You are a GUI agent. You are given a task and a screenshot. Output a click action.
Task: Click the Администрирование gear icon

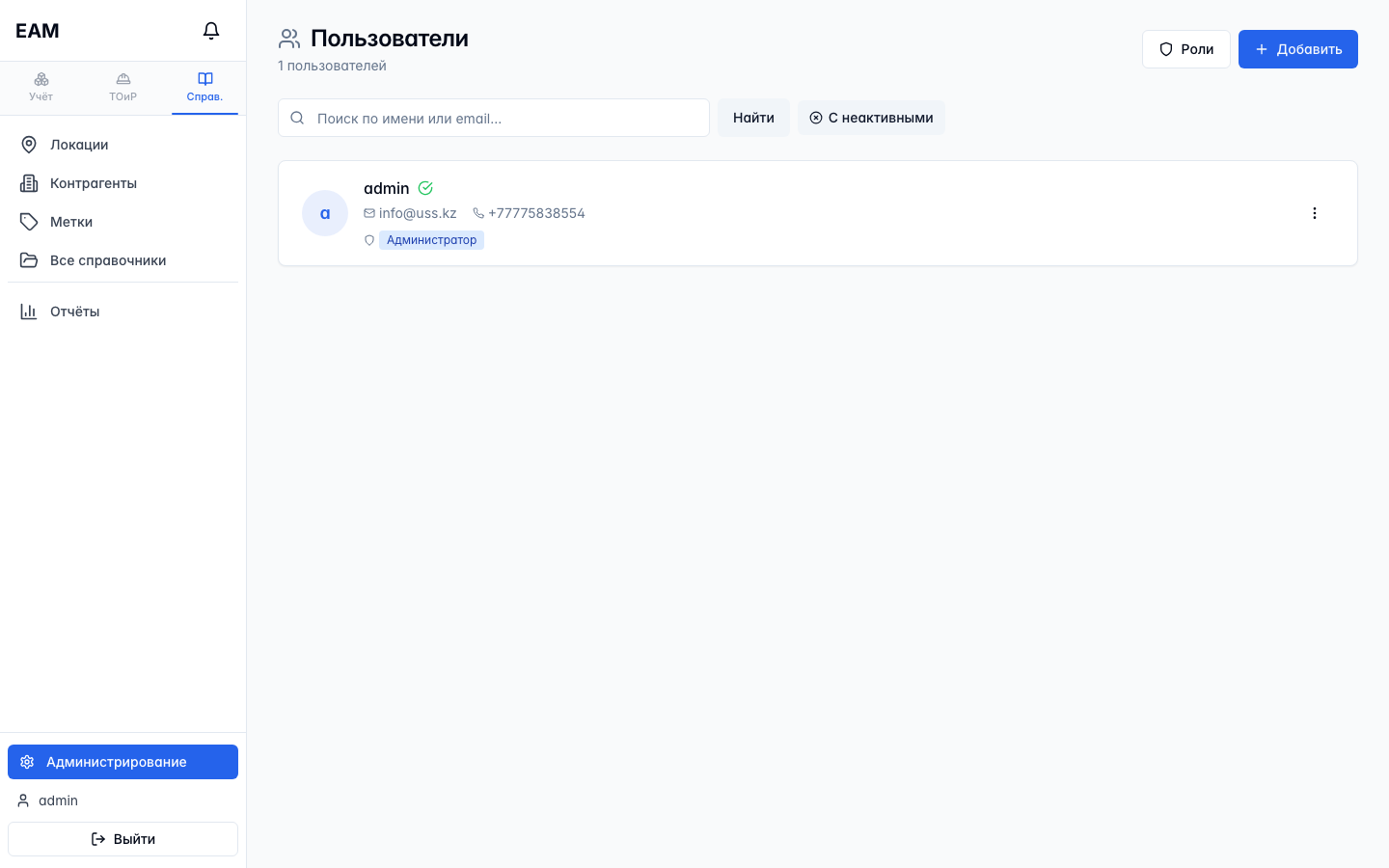coord(27,762)
